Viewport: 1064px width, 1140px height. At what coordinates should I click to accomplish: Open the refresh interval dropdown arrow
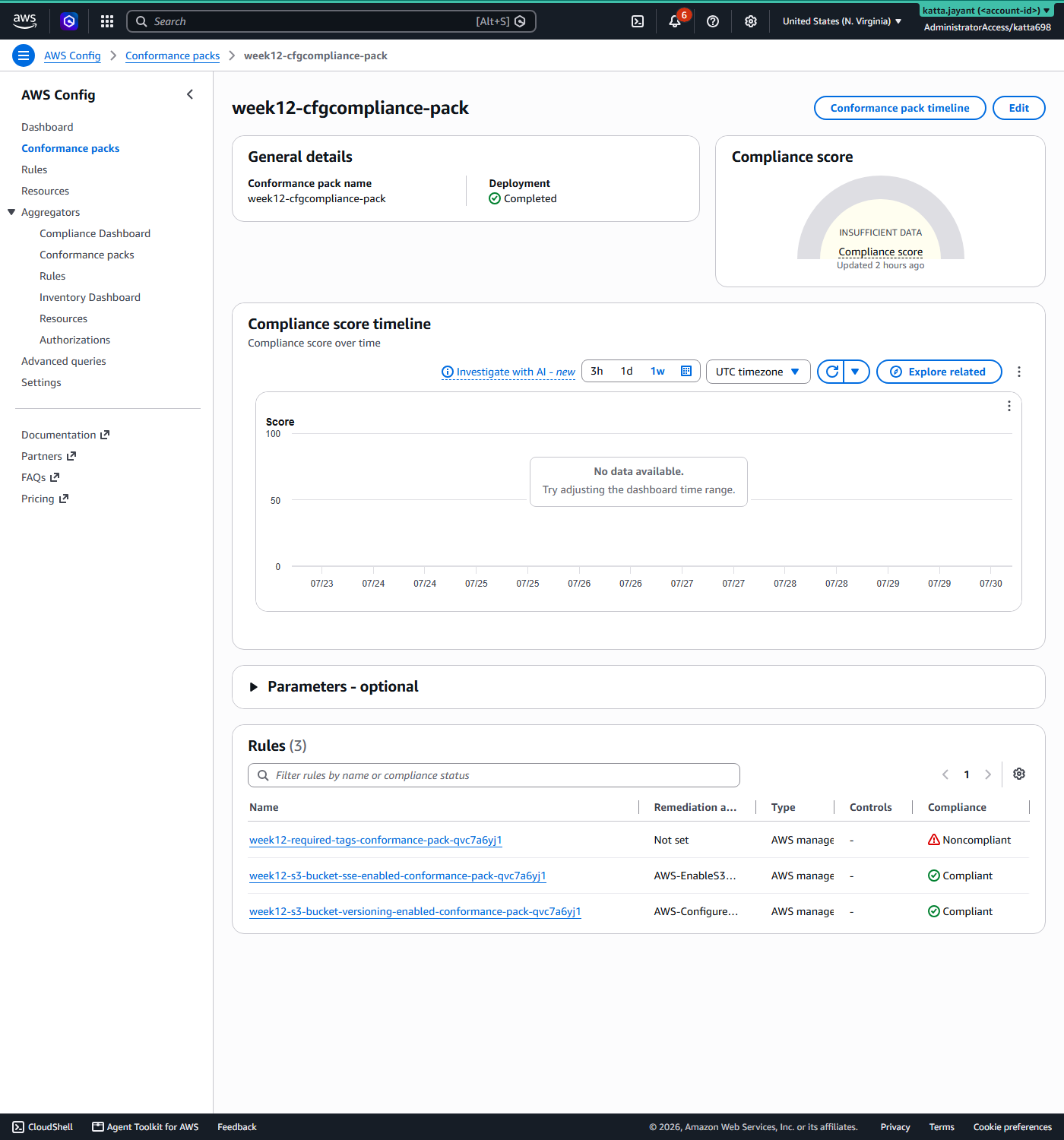pos(856,372)
